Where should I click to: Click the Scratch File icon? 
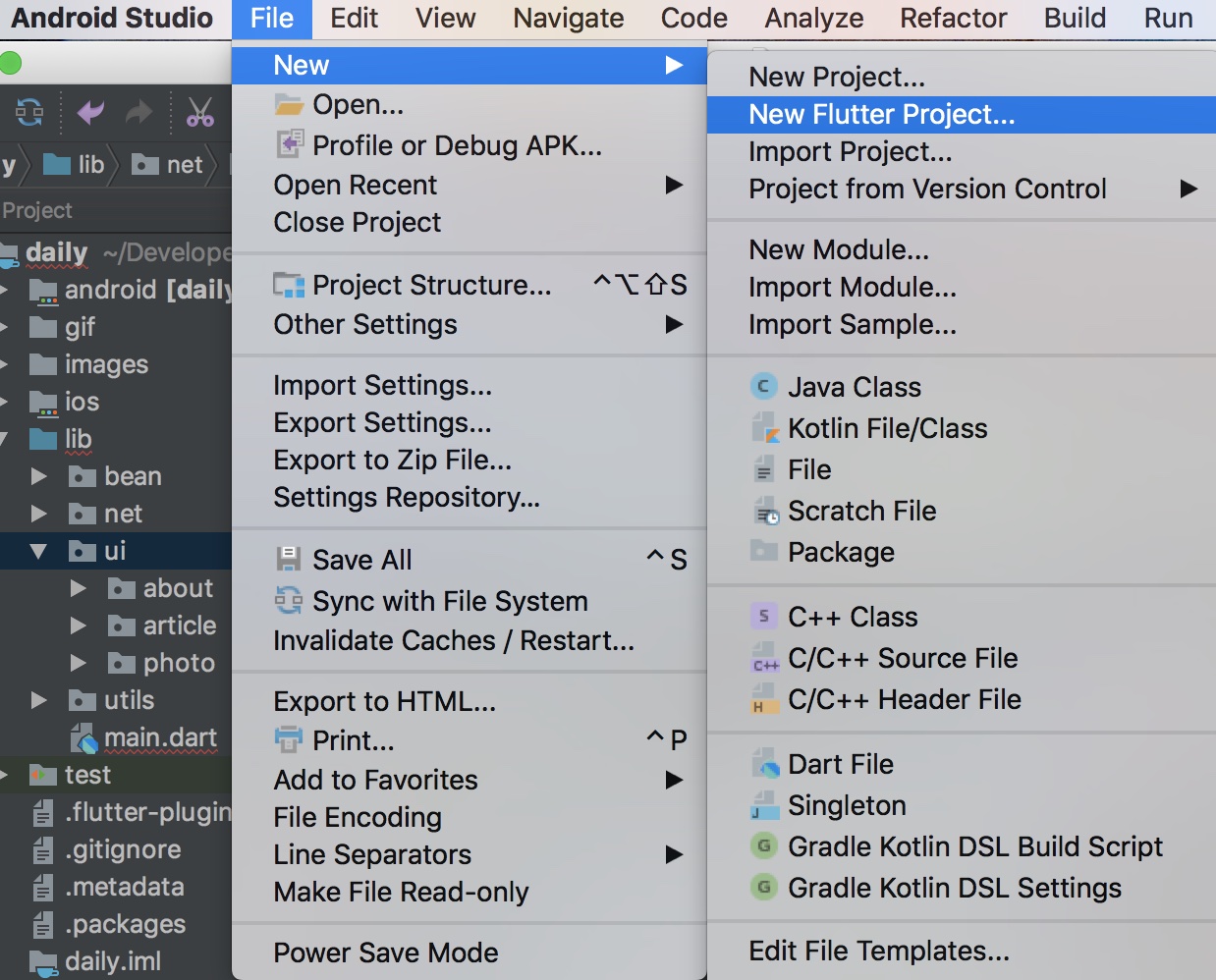[x=765, y=511]
